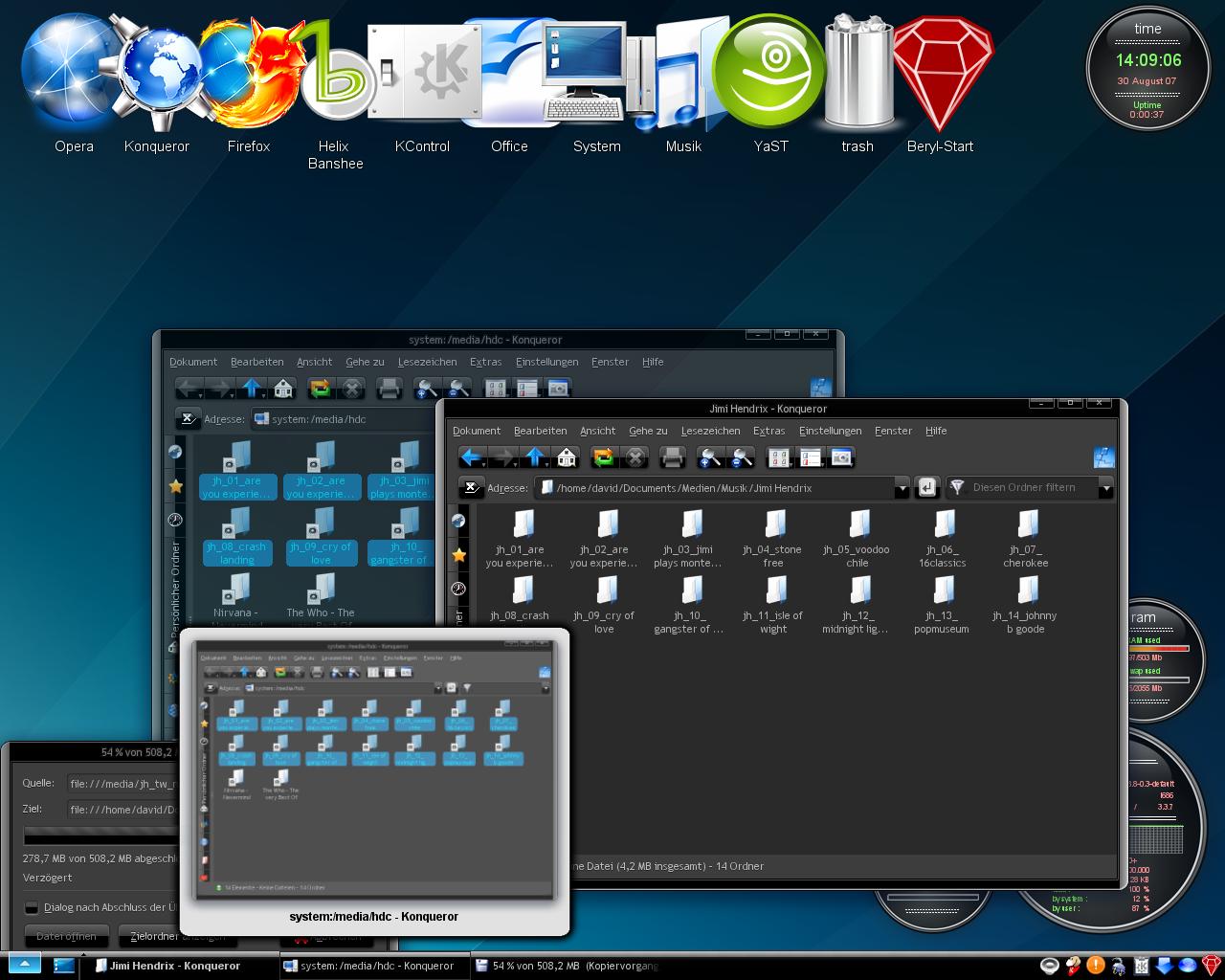Toggle image preview view in Jimi Hendrix window
Image resolution: width=1225 pixels, height=980 pixels.
841,457
